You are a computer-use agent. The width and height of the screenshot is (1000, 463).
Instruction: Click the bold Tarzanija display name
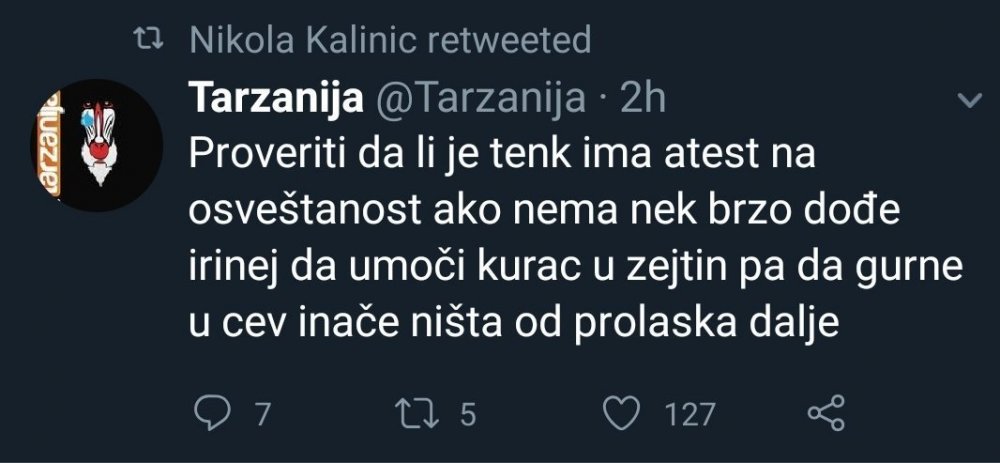273,98
